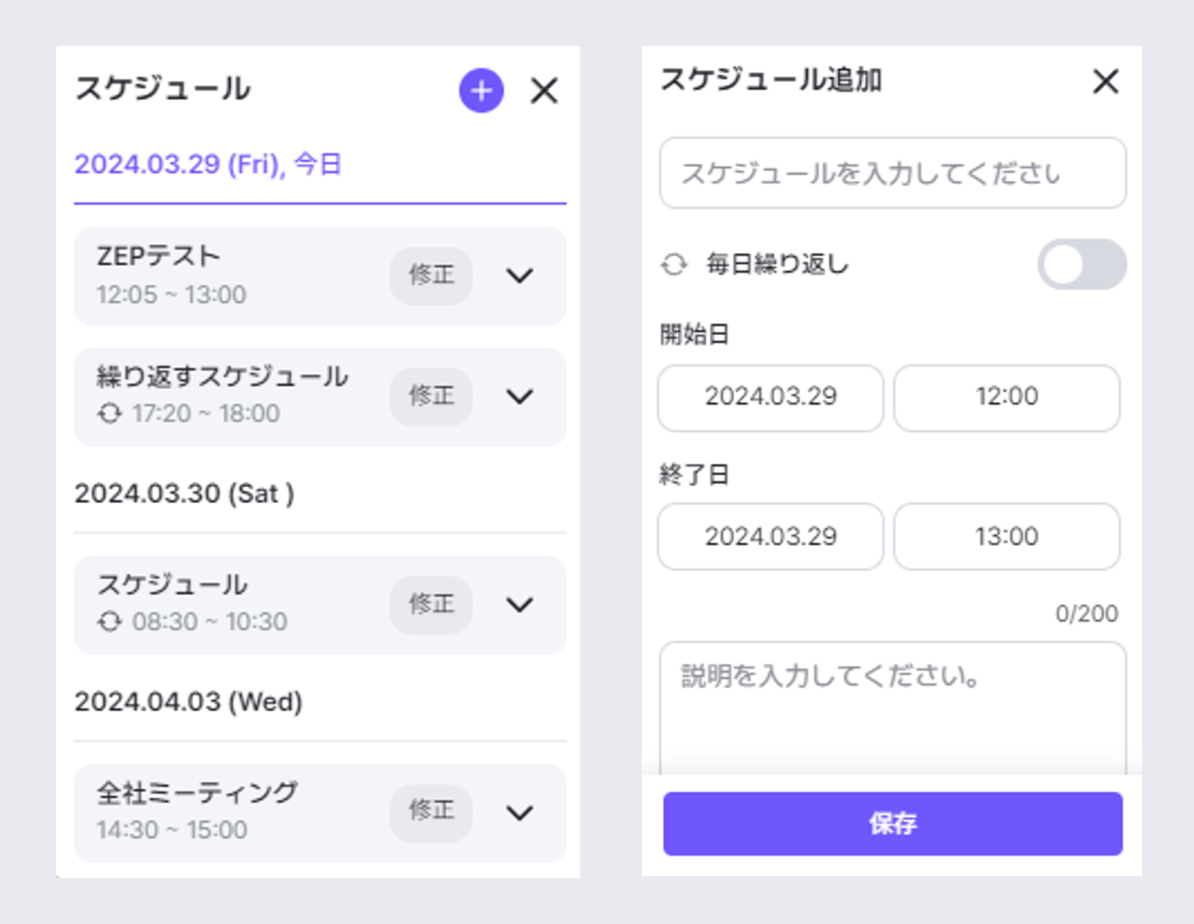Expand the 08:30 ~ 10:30 スケジュール entry

coord(519,605)
